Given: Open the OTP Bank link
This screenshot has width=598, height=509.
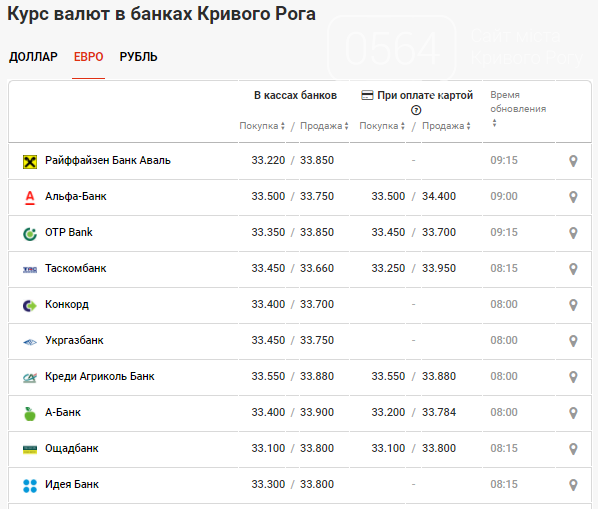Looking at the screenshot, I should click(x=69, y=232).
